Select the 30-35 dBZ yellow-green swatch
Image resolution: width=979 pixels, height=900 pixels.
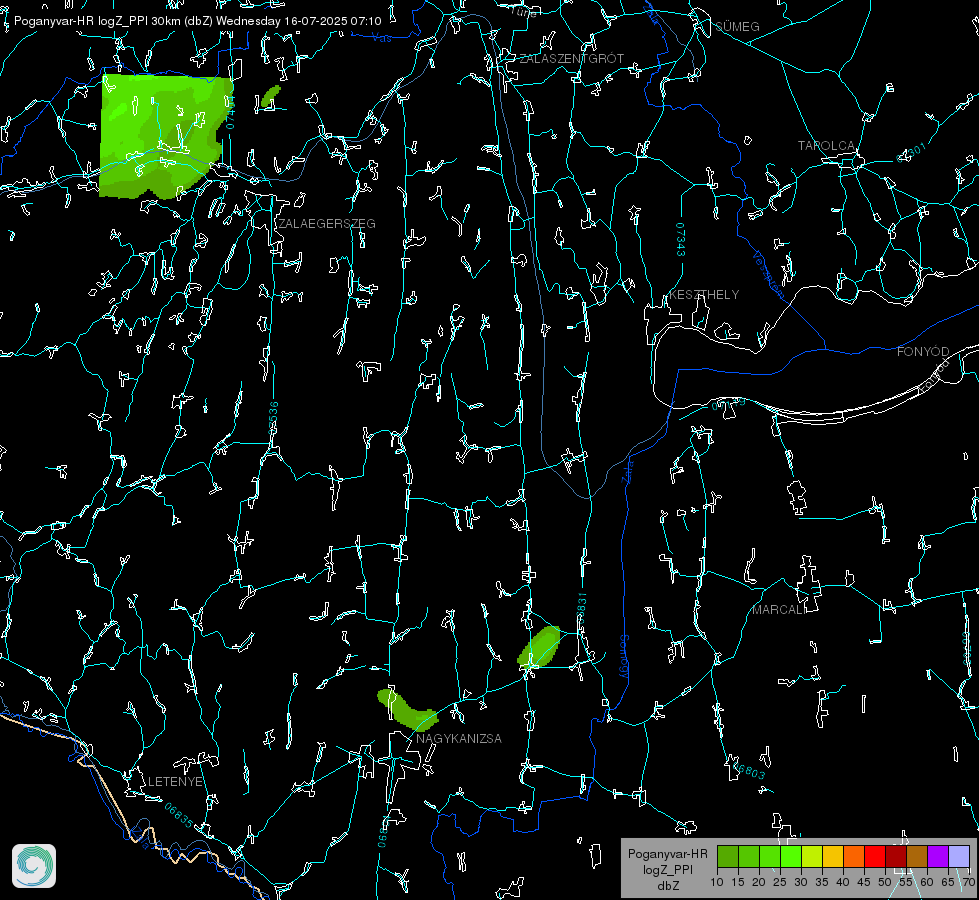[812, 857]
